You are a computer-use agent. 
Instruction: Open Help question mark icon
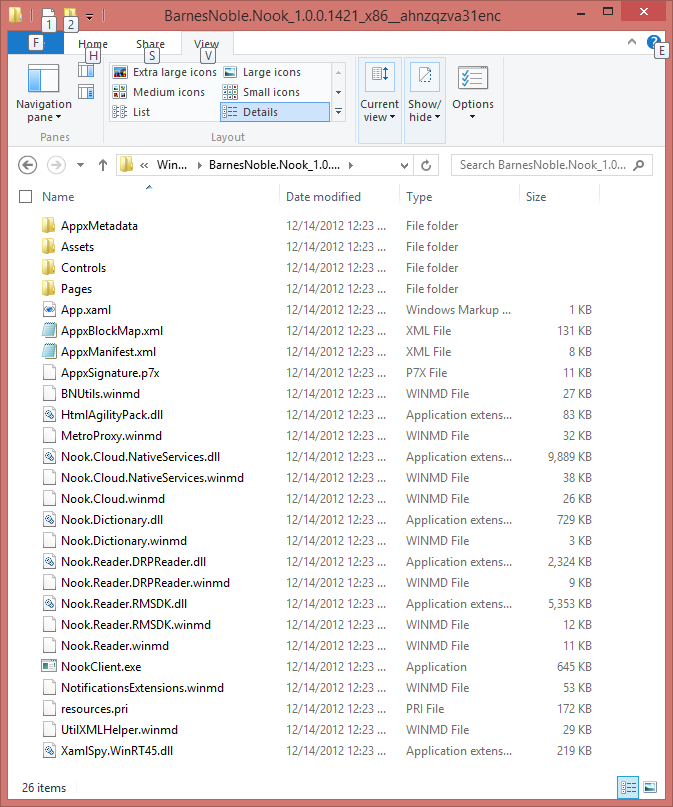653,42
